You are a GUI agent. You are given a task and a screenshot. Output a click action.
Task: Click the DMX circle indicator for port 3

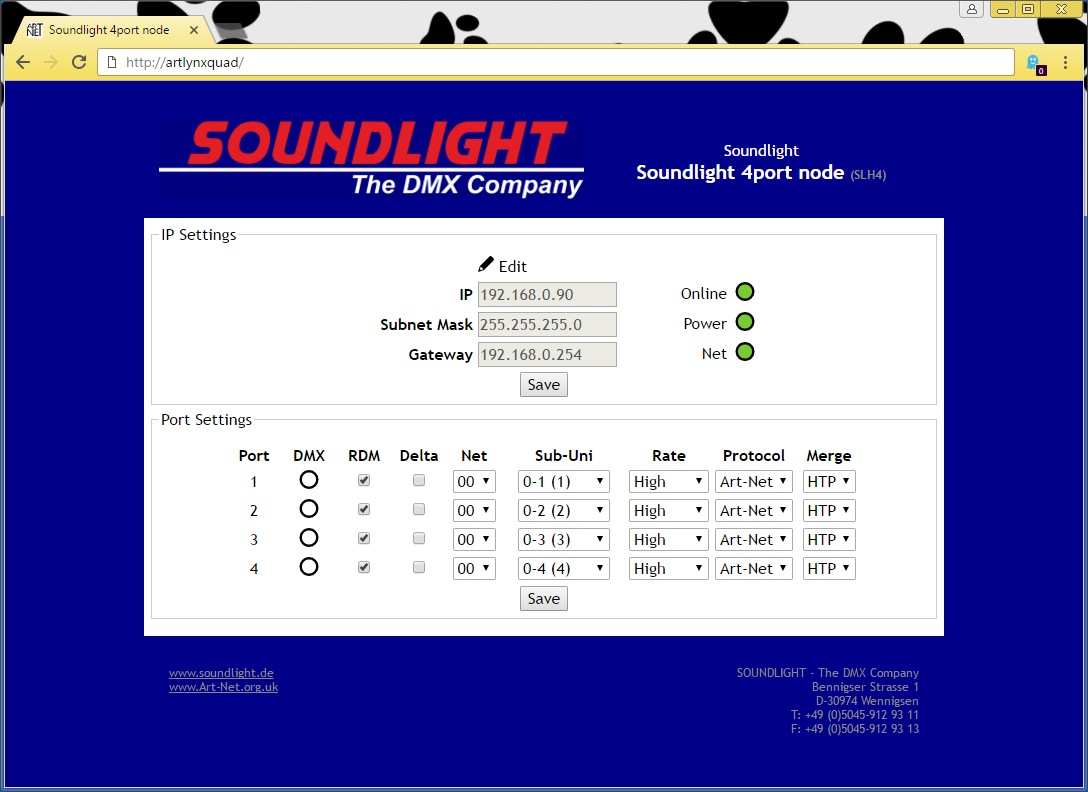[309, 538]
